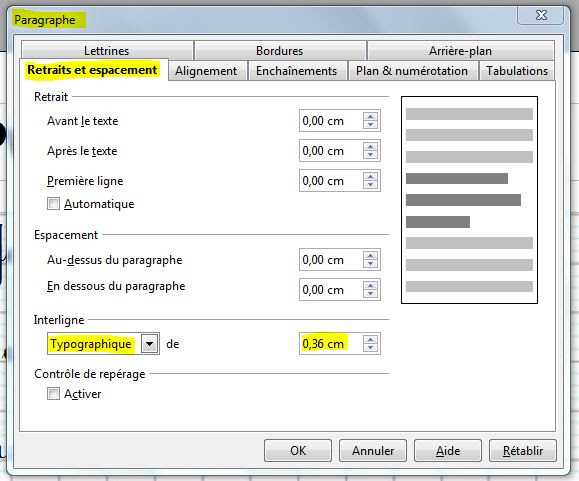Reset settings with Rétablir button

point(523,451)
